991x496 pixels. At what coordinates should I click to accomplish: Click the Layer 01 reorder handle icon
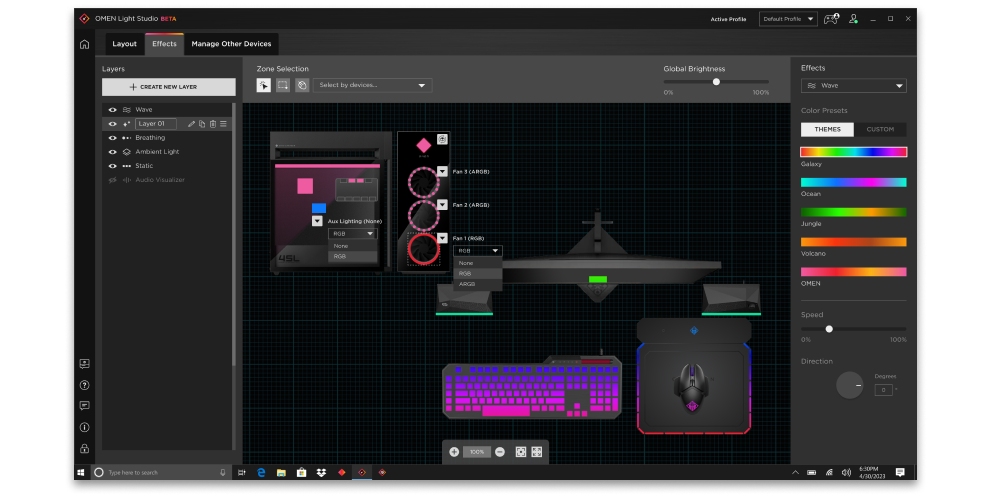click(x=223, y=124)
